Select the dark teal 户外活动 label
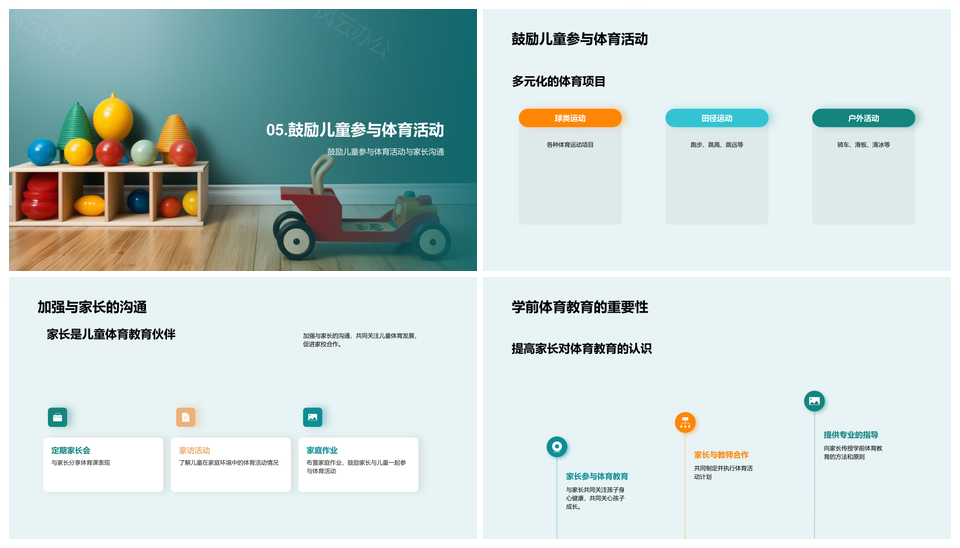 click(x=863, y=118)
